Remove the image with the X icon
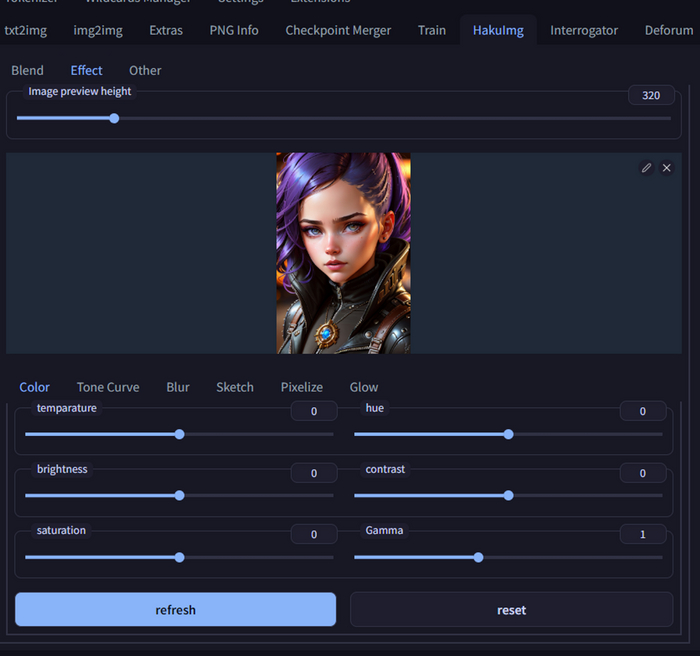700x656 pixels. (x=667, y=168)
